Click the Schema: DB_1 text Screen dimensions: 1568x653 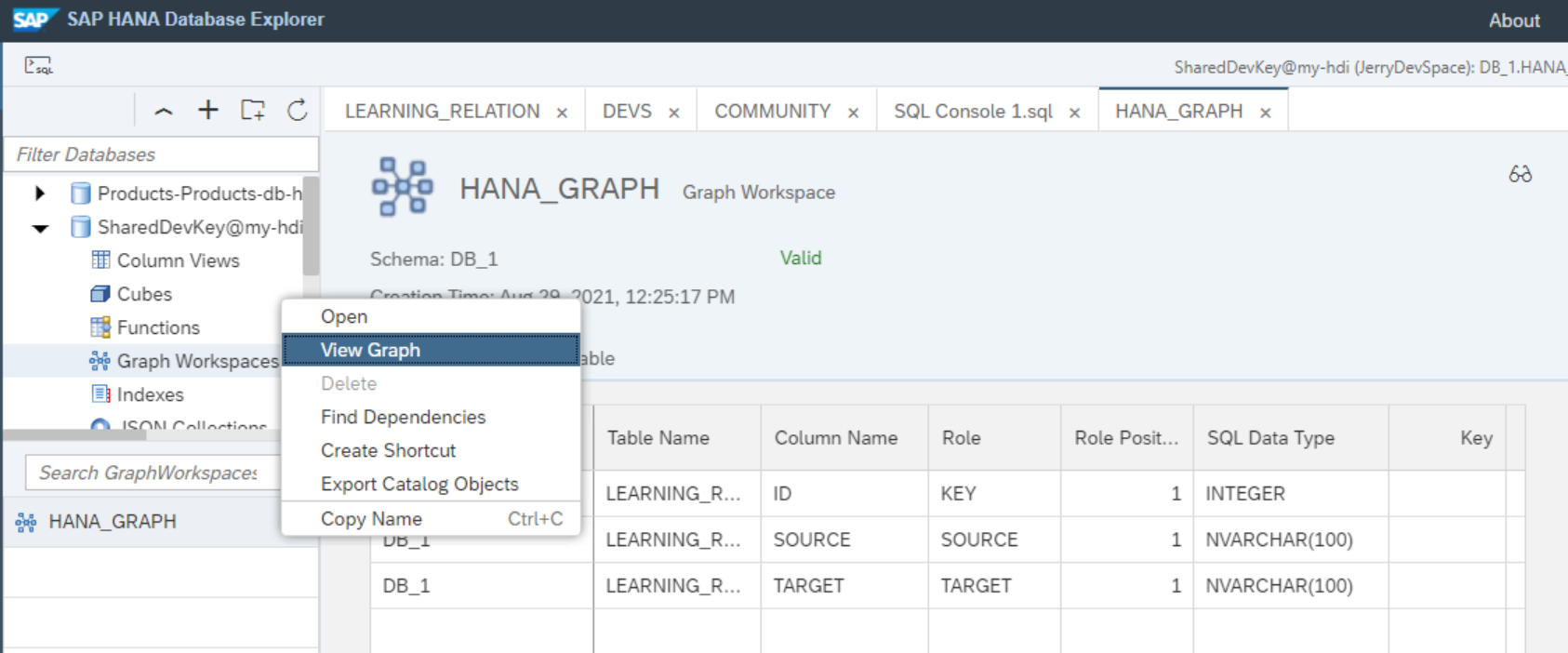(x=433, y=259)
